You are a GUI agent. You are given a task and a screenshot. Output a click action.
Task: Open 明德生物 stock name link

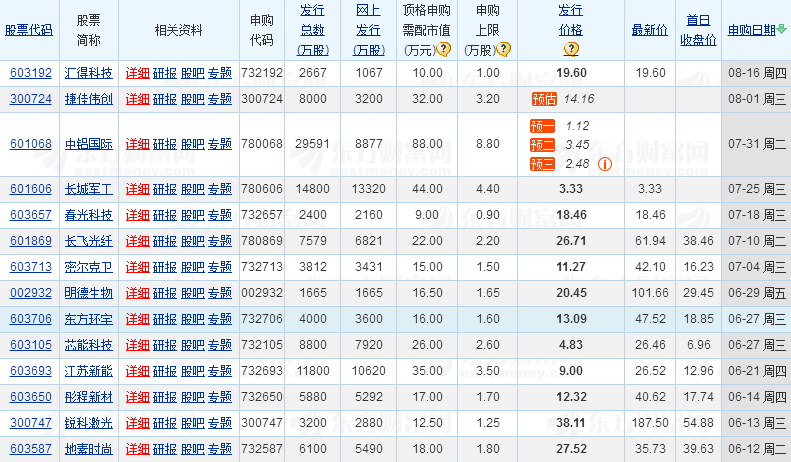pos(89,293)
